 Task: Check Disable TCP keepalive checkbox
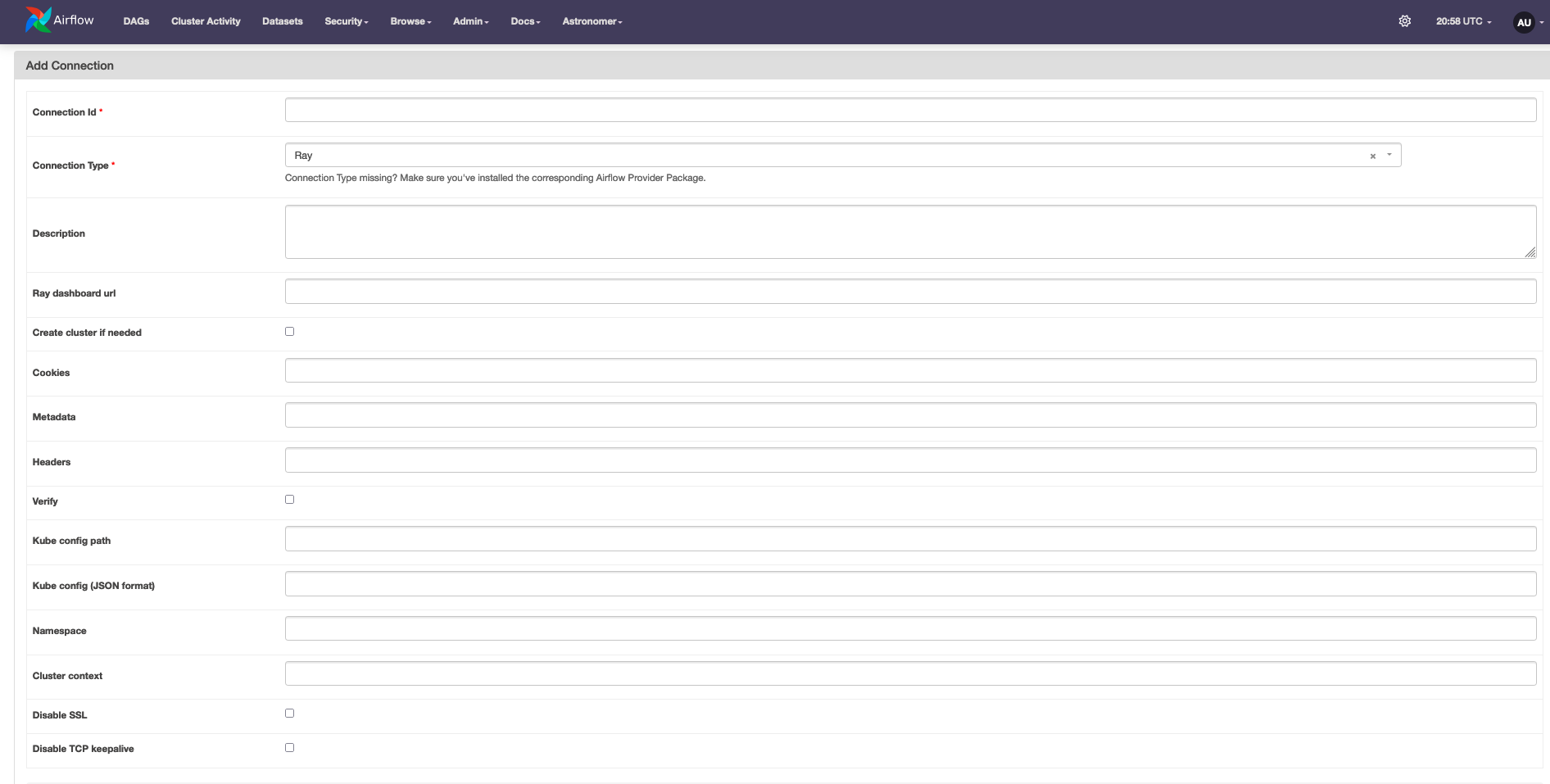point(289,748)
